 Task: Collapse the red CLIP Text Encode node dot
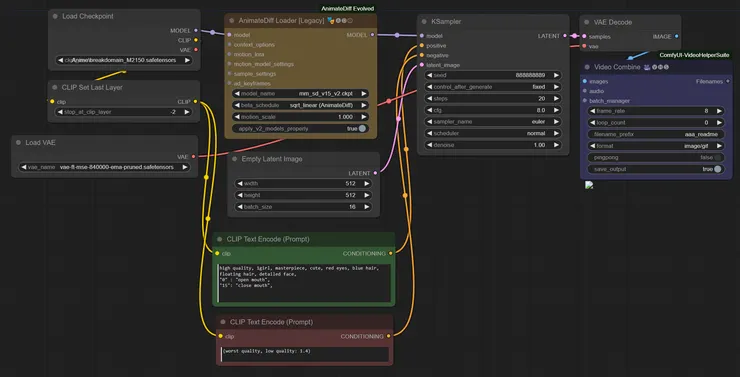click(x=223, y=322)
